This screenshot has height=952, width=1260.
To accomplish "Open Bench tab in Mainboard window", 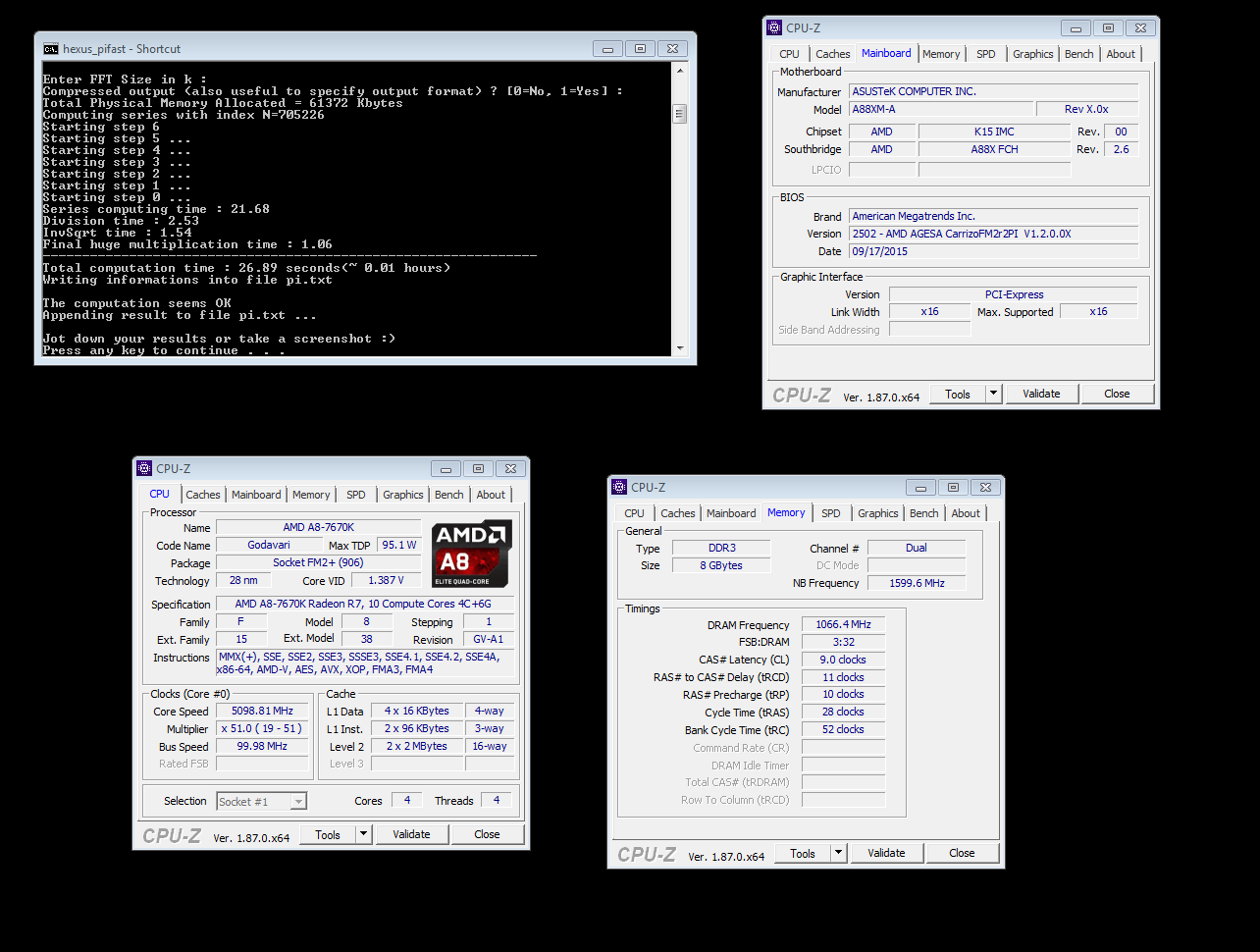I will [x=1079, y=54].
